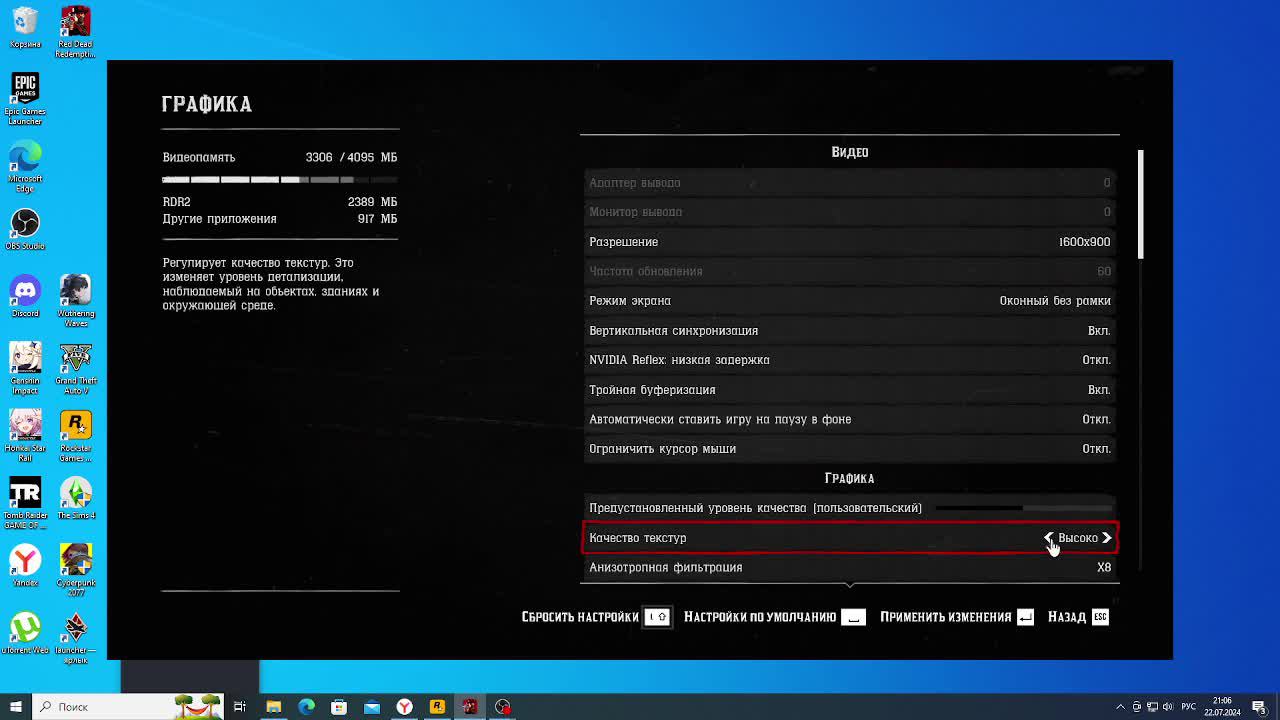Set next texture quality with right arrow
This screenshot has width=1280, height=720.
(1107, 538)
